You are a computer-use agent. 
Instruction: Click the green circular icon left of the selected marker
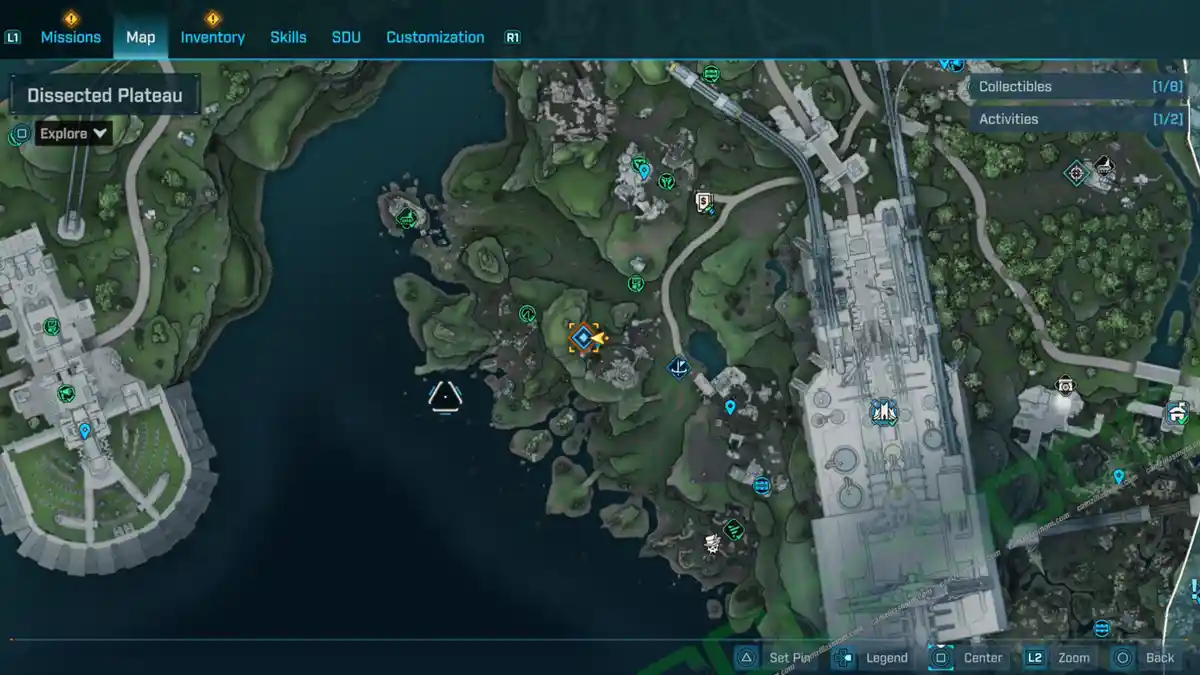(x=528, y=315)
